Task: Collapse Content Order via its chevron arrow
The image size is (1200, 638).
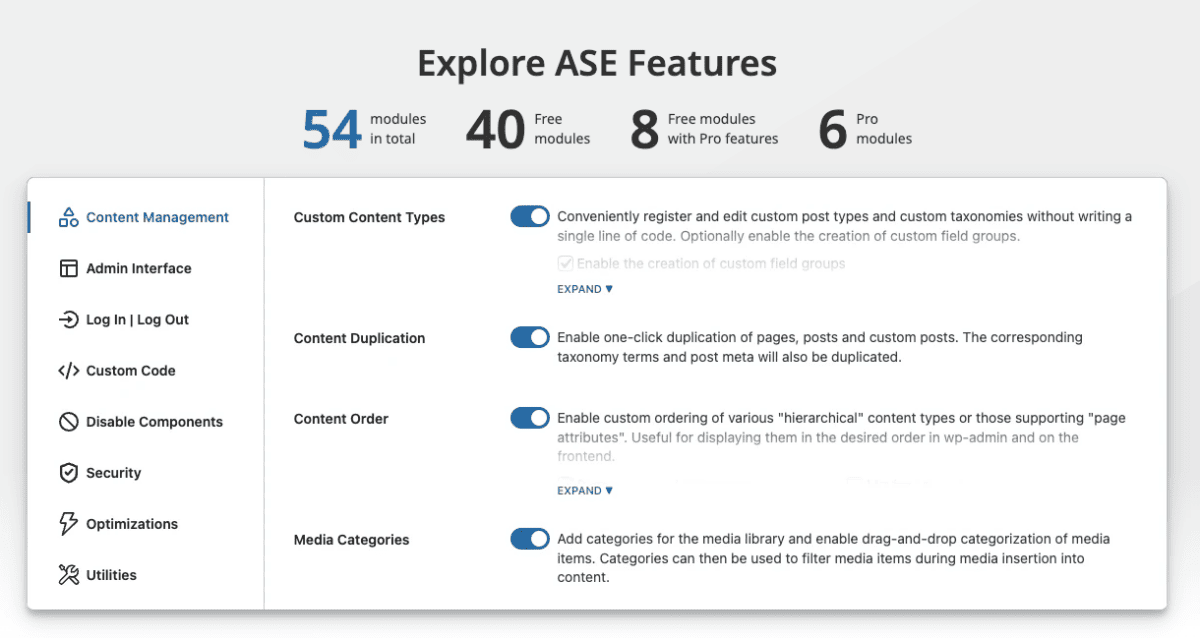Action: coord(611,490)
